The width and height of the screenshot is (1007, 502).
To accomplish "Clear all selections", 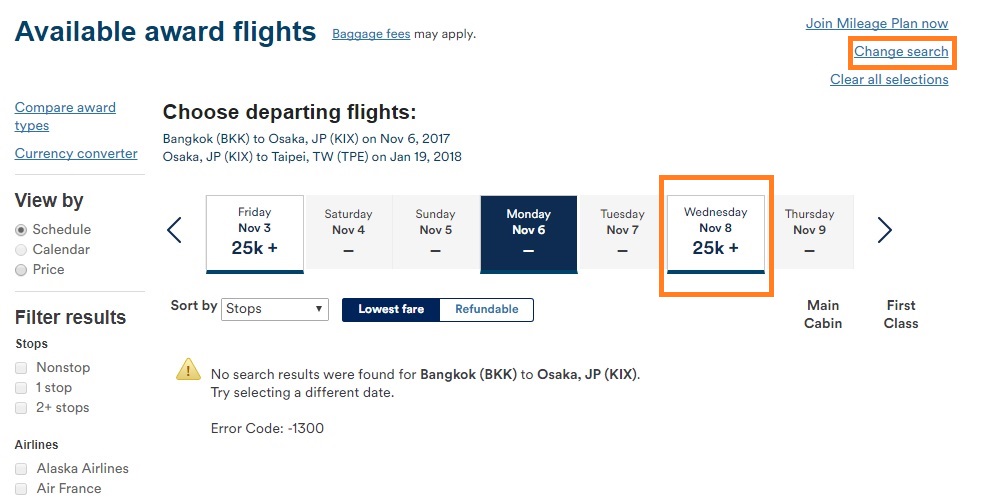I will pyautogui.click(x=889, y=80).
